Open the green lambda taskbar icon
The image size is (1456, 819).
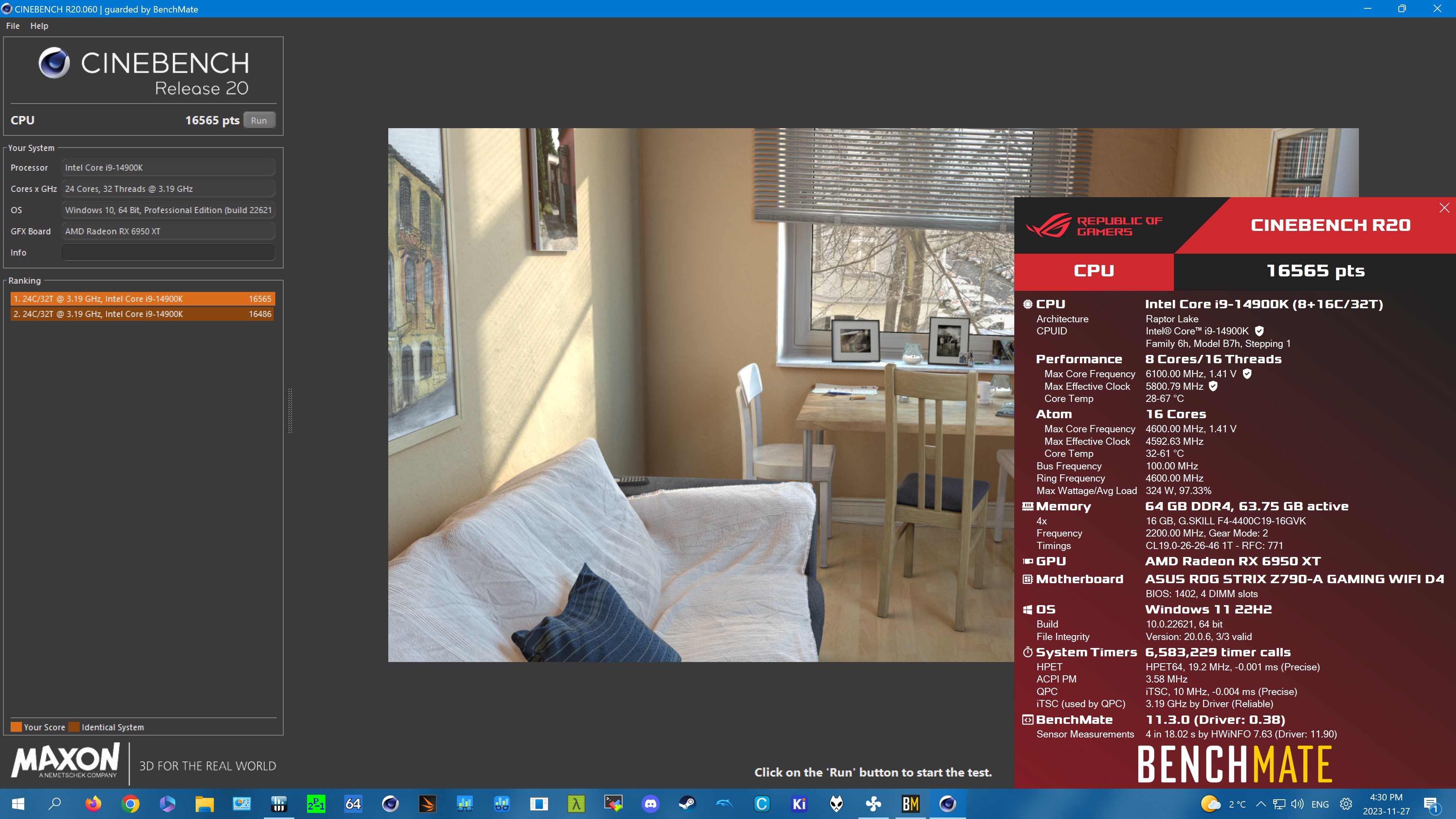(576, 804)
